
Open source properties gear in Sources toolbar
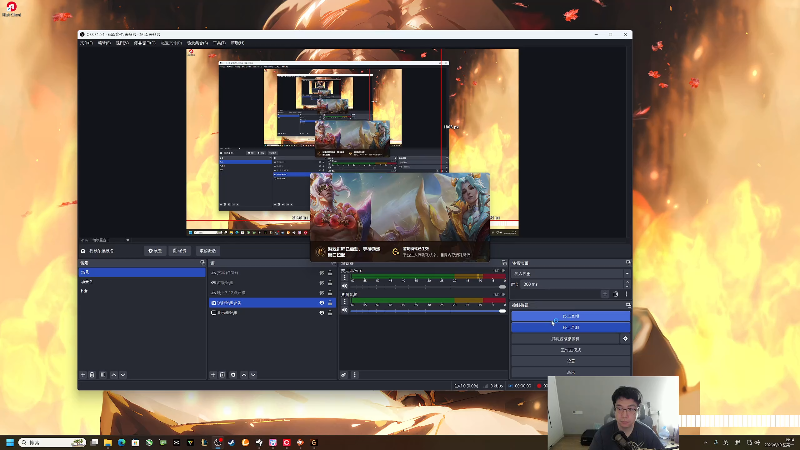point(233,374)
